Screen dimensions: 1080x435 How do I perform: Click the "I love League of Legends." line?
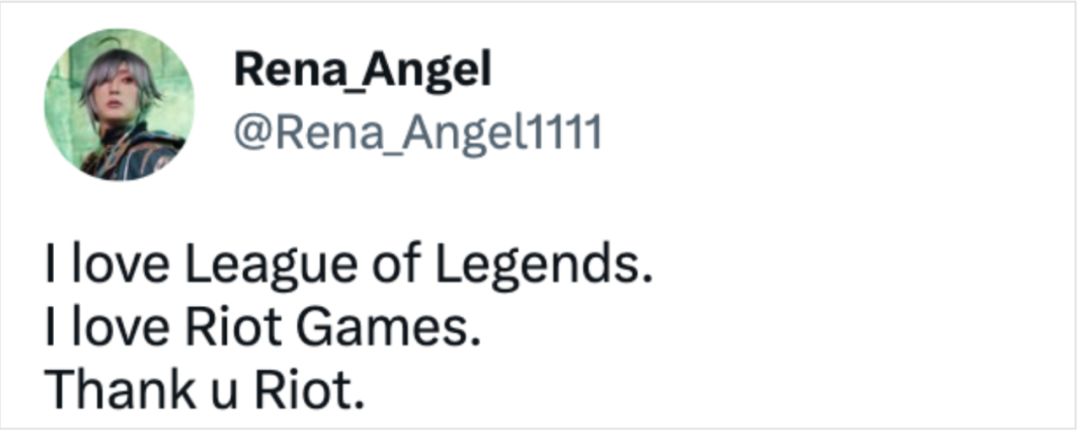pyautogui.click(x=347, y=267)
